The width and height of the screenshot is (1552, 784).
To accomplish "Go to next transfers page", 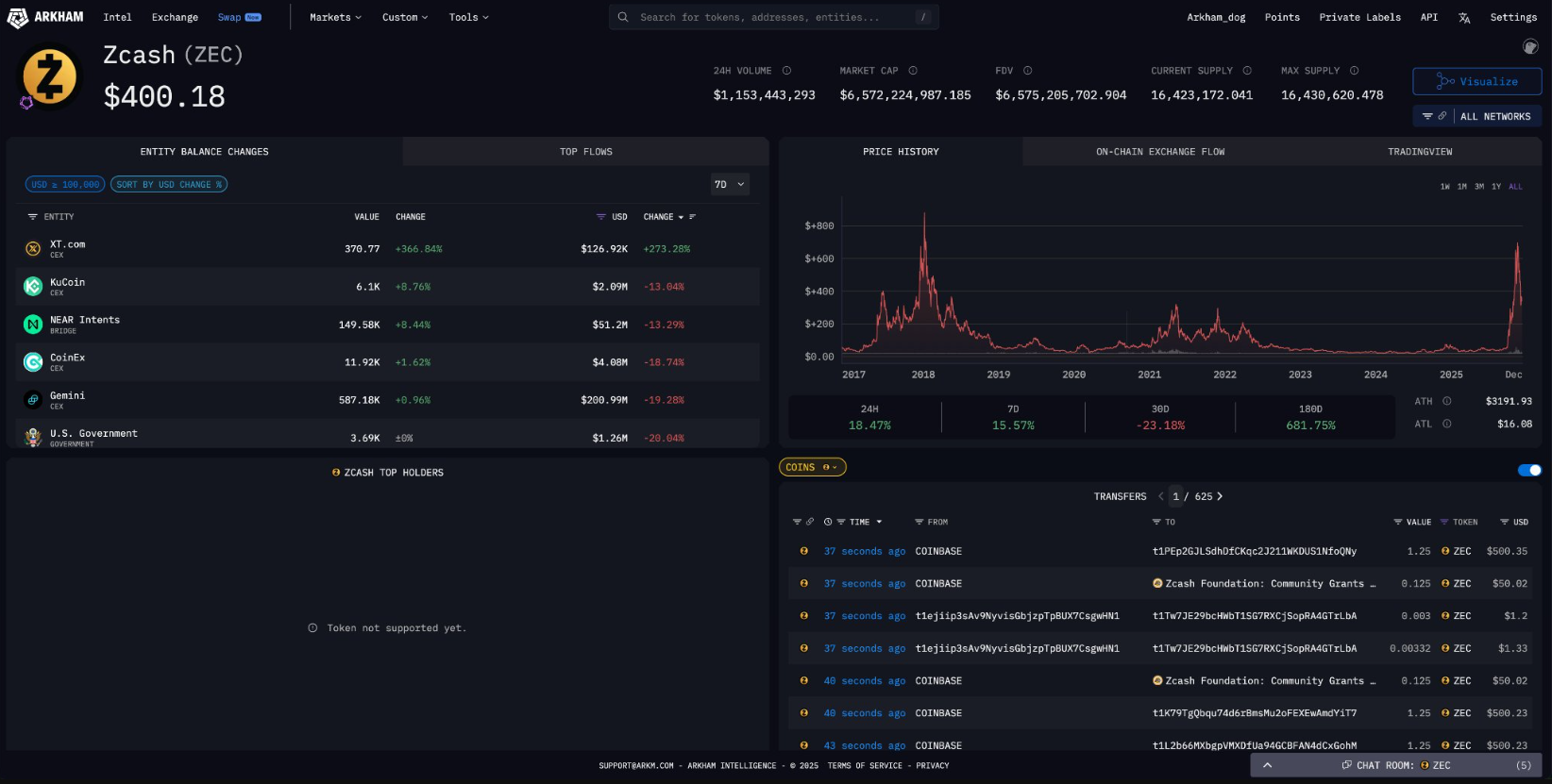I will 1220,496.
